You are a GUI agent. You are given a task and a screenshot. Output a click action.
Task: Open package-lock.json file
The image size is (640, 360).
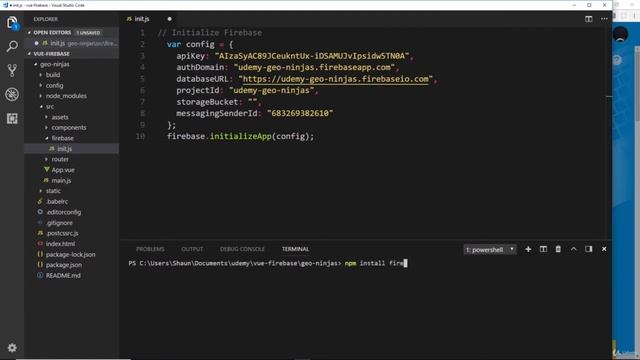pyautogui.click(x=71, y=254)
